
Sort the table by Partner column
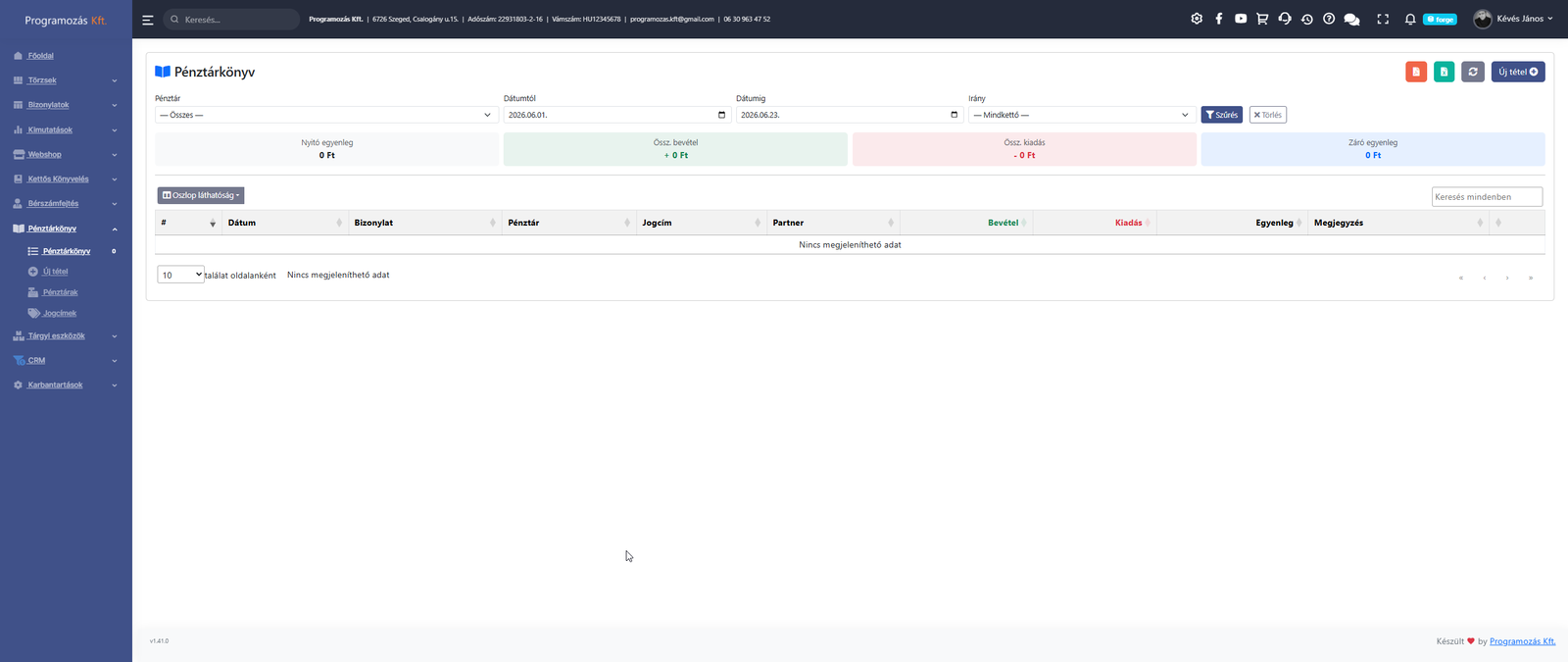click(833, 223)
